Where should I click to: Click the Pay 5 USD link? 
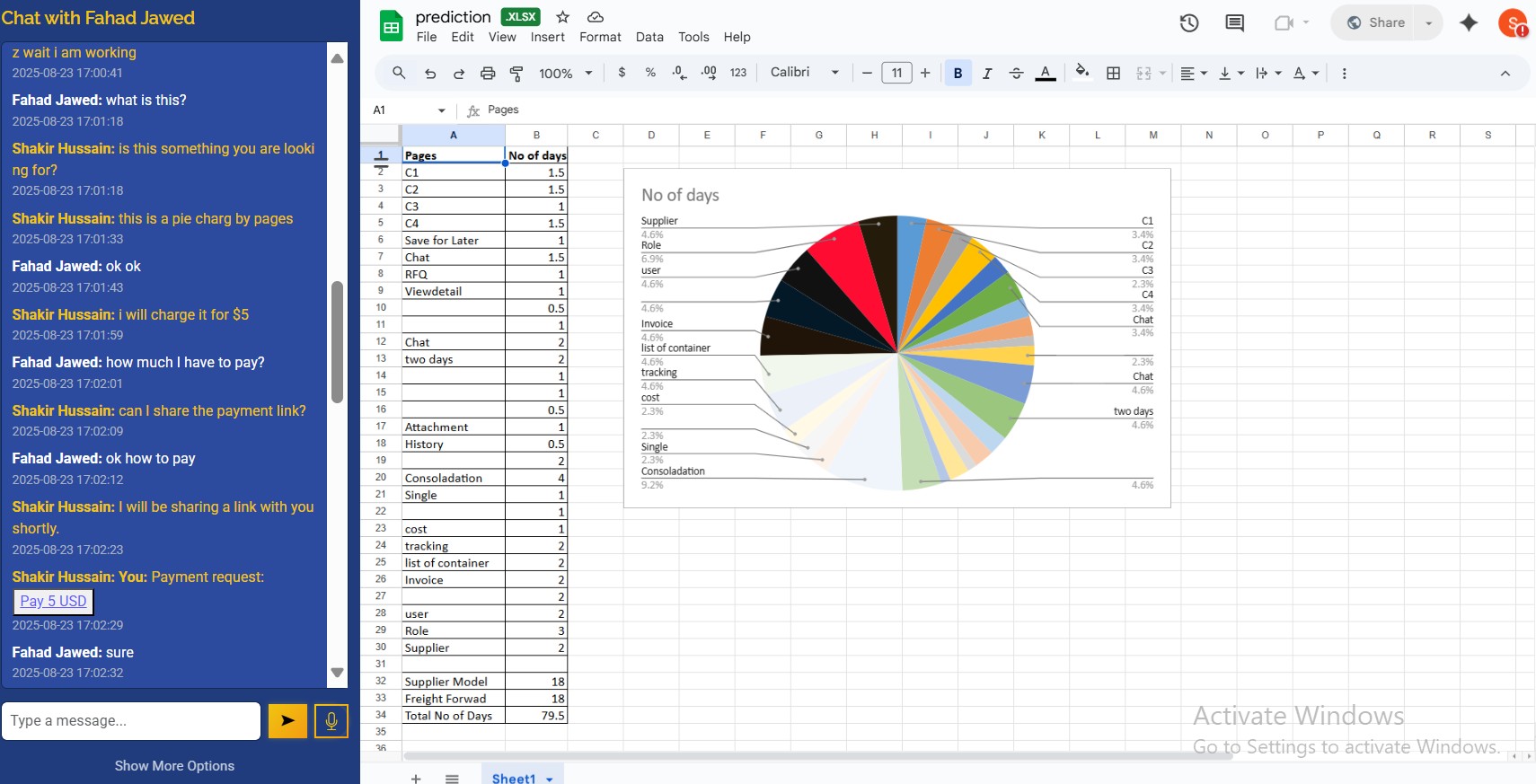pyautogui.click(x=54, y=601)
